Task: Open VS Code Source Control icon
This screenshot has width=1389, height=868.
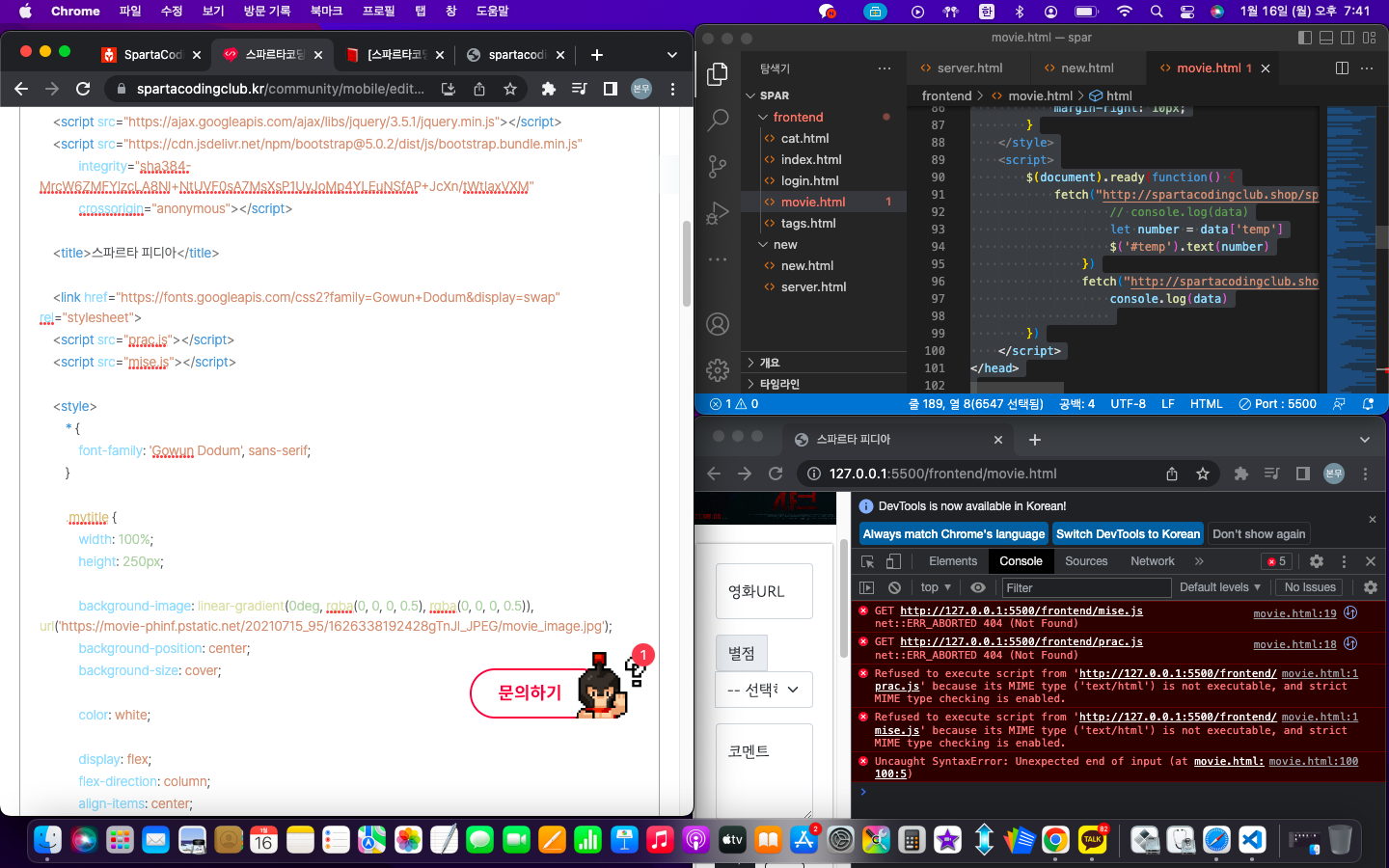Action: pyautogui.click(x=718, y=167)
